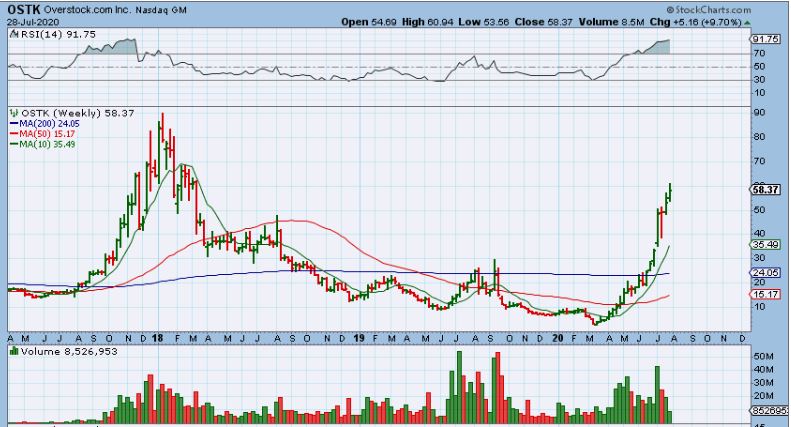Screen dimensions: 791x427
Task: Click the OSTK (Weekly) 58.37 chart label
Action: tap(77, 113)
